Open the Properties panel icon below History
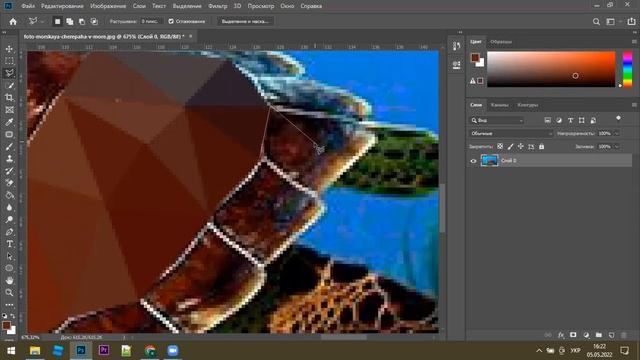 coord(456,65)
